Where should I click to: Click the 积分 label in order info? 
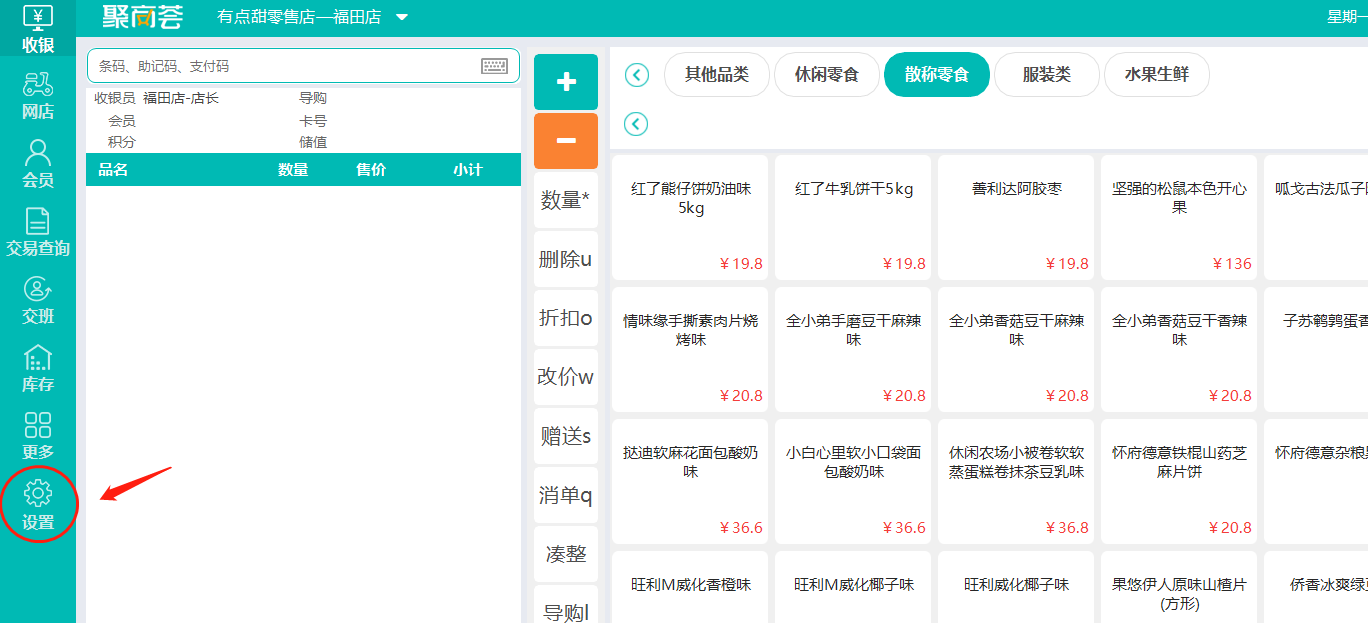[x=122, y=142]
